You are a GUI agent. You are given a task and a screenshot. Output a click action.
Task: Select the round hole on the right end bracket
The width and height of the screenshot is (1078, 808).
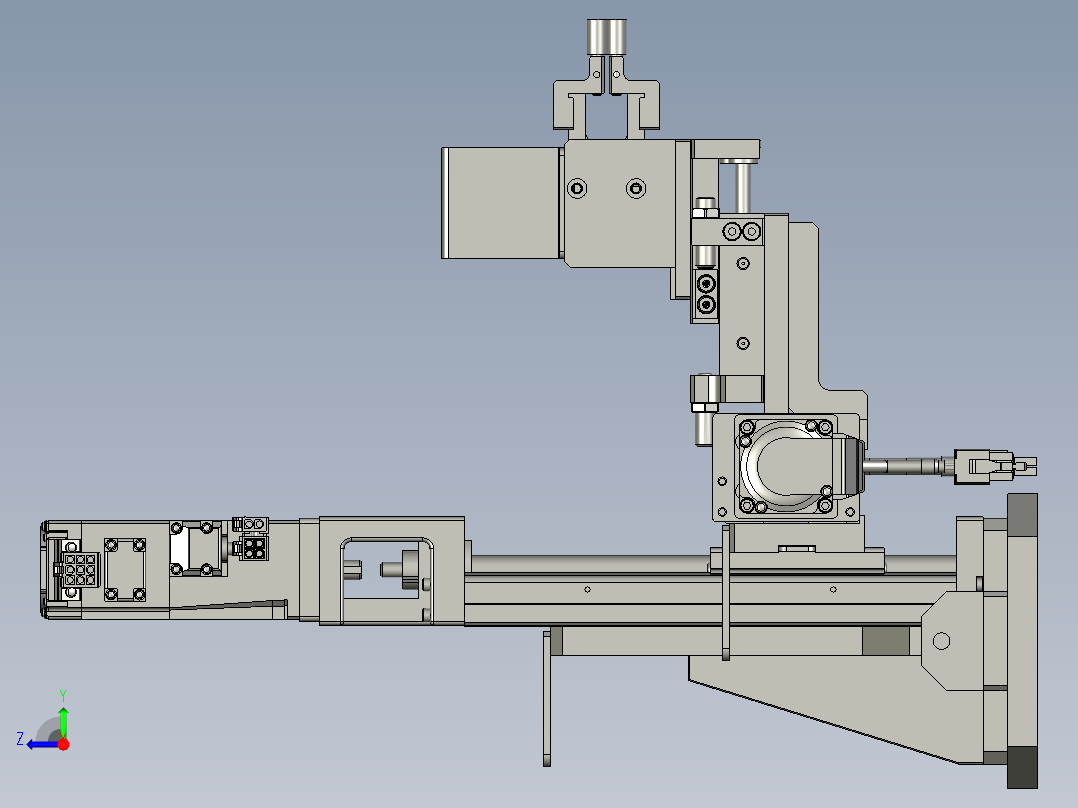pos(941,641)
